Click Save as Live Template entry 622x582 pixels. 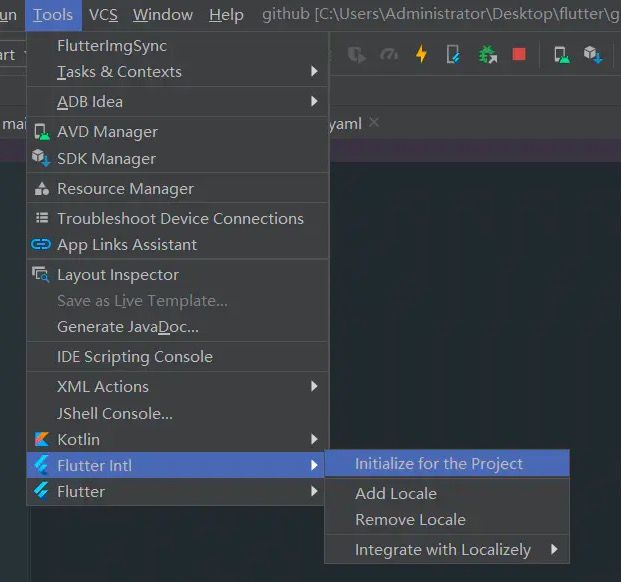click(x=177, y=301)
